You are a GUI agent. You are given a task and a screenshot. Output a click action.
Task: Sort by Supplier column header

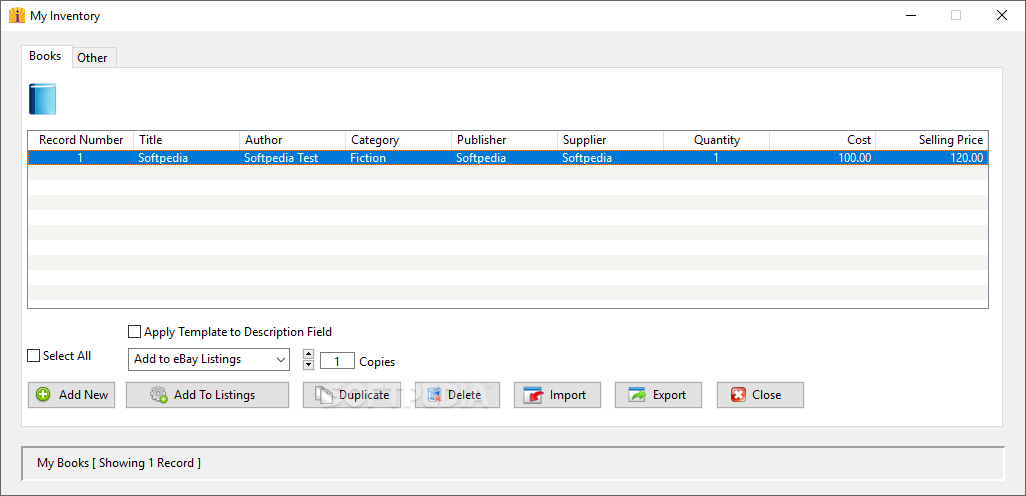pyautogui.click(x=611, y=140)
